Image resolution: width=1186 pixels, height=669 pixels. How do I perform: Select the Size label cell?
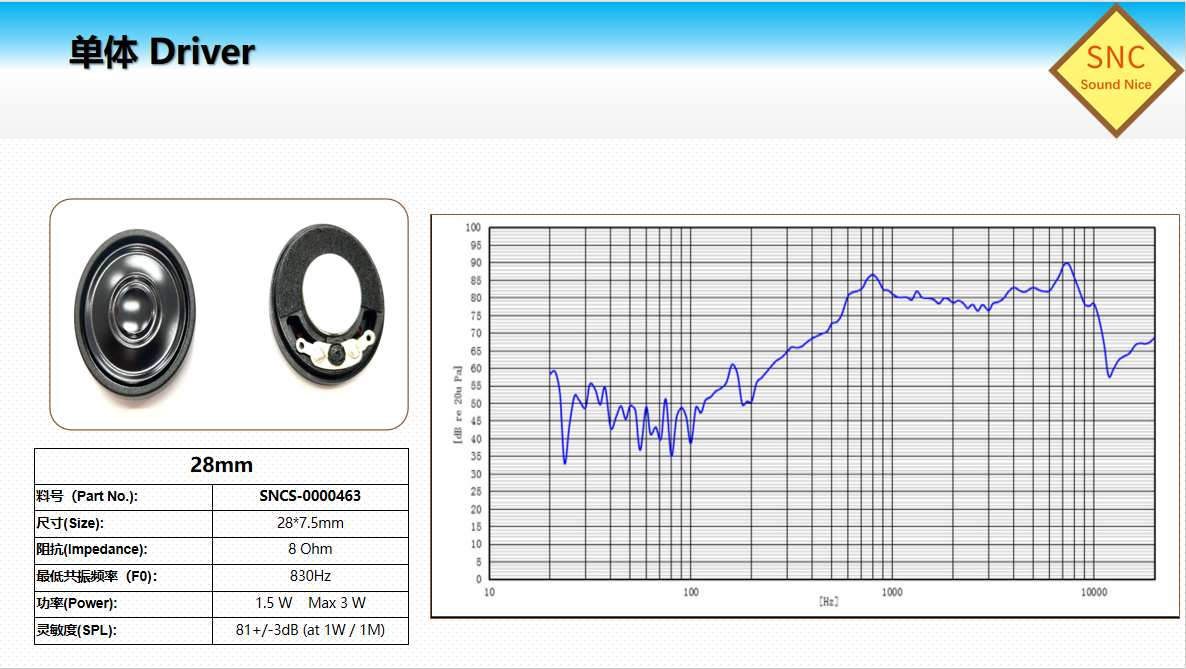tap(70, 523)
